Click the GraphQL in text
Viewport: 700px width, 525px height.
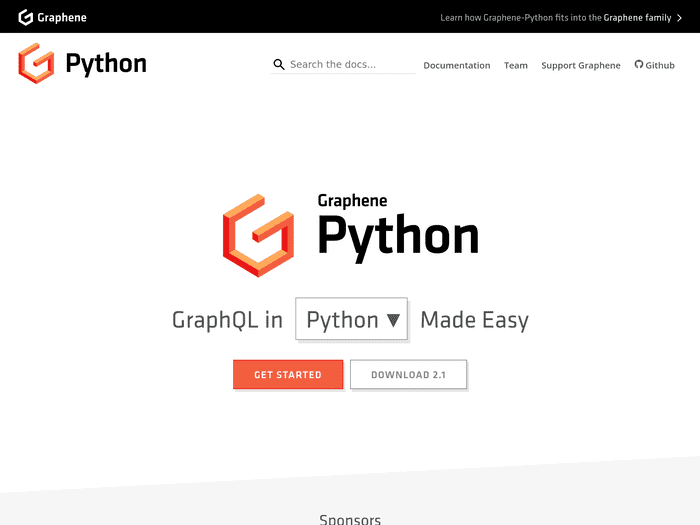[227, 320]
